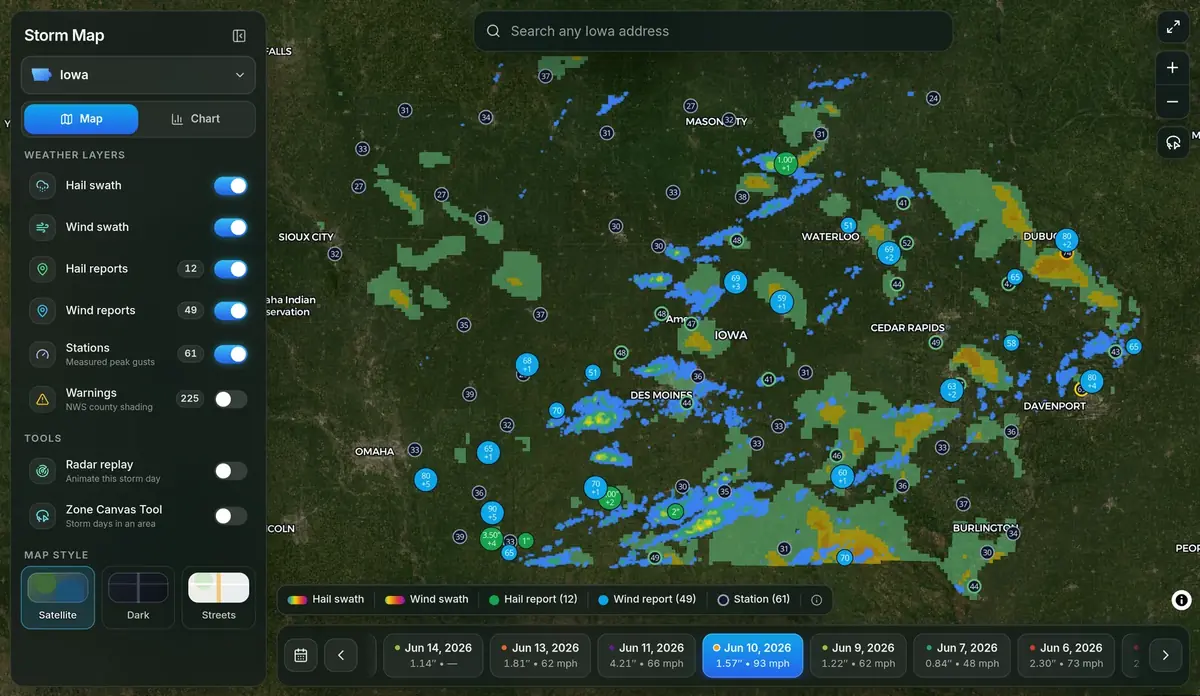Click the Hail swath cloud icon

coord(42,186)
